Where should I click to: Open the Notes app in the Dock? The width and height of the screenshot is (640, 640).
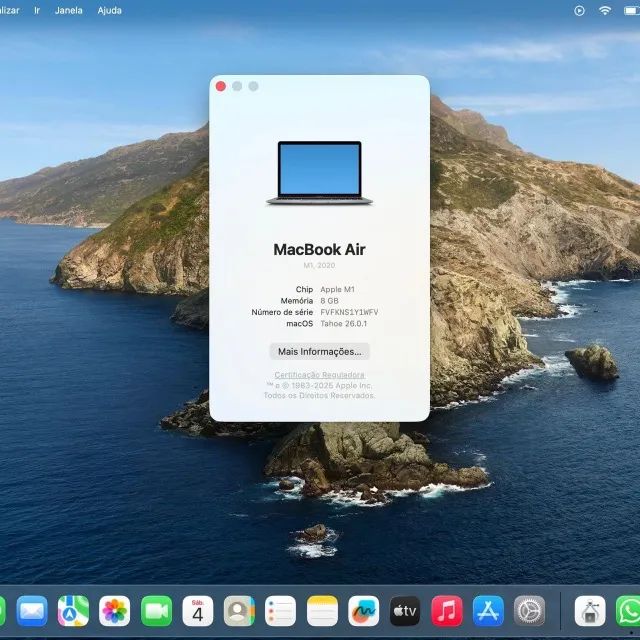(322, 611)
